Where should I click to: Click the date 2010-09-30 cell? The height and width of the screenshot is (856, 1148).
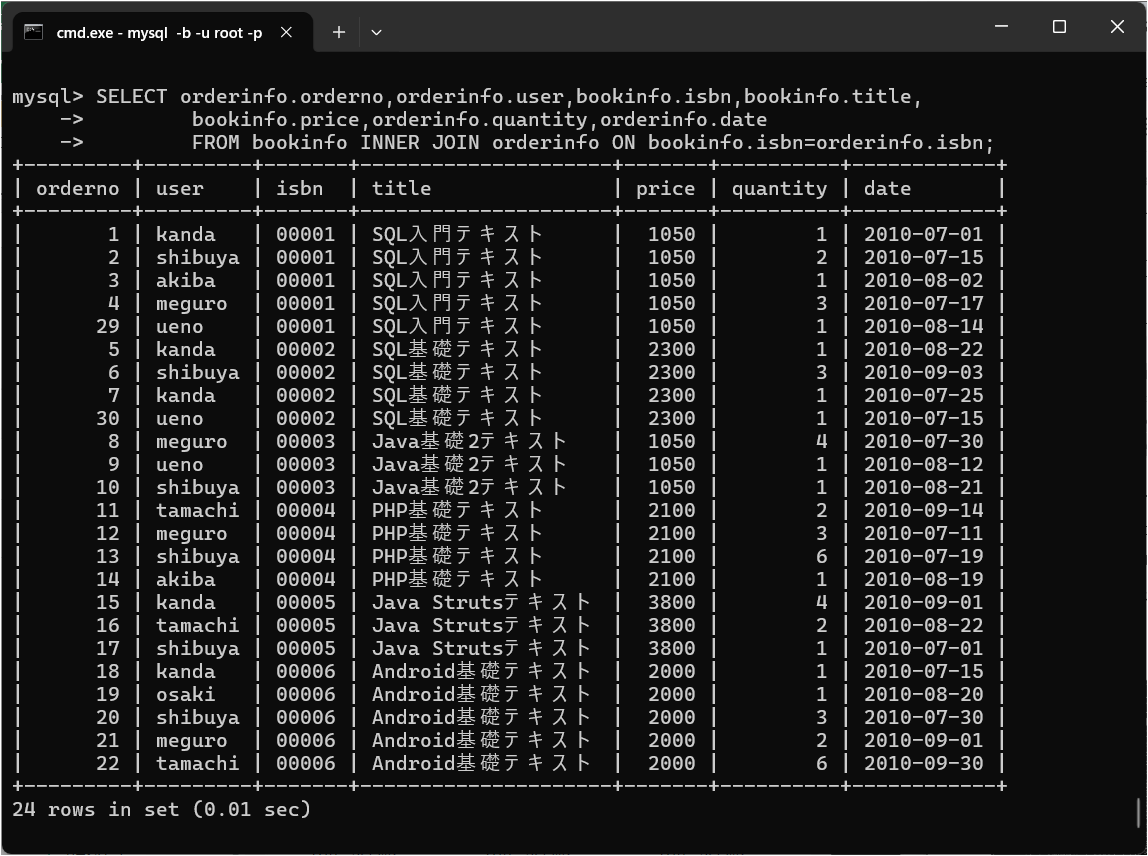923,763
